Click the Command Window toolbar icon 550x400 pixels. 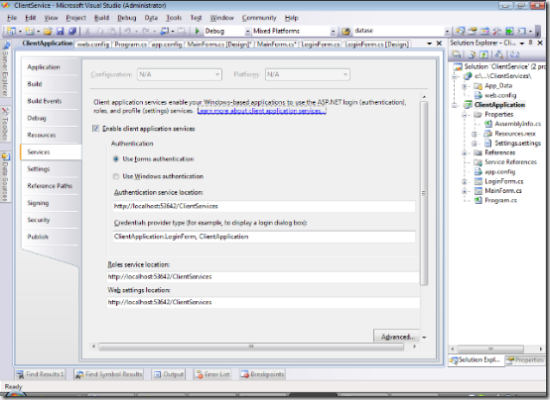pyautogui.click(x=522, y=31)
